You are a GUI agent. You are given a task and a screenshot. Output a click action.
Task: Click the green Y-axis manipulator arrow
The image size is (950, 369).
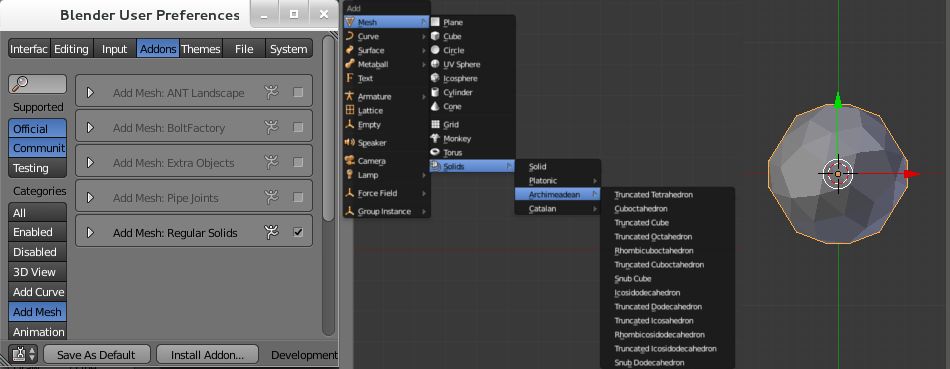pos(839,101)
